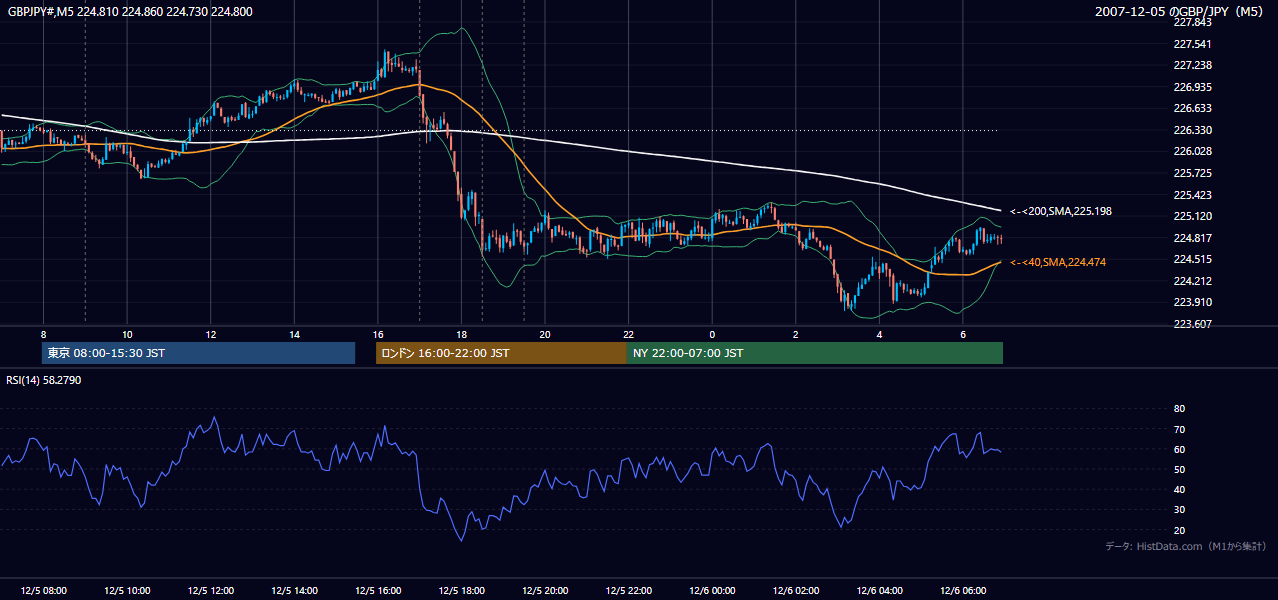Select the ロンドン 16:00-22:00 JST session bar

point(501,353)
